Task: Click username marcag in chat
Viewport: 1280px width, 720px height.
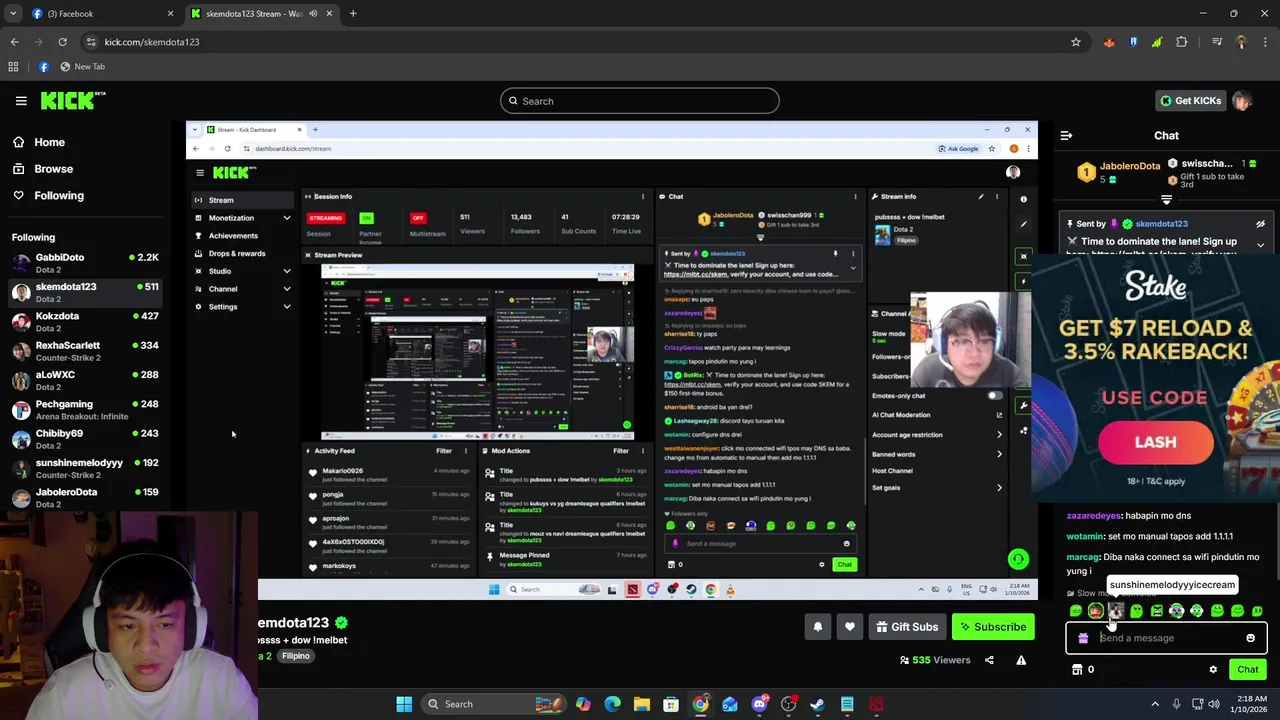Action: (1083, 557)
